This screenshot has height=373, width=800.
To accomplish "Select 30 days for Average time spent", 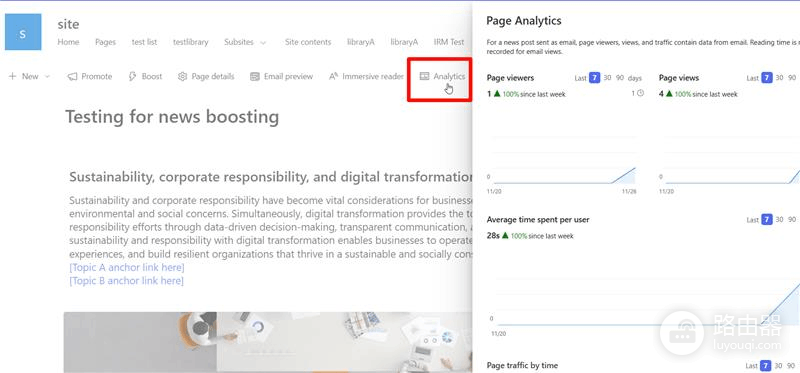I will coord(779,220).
